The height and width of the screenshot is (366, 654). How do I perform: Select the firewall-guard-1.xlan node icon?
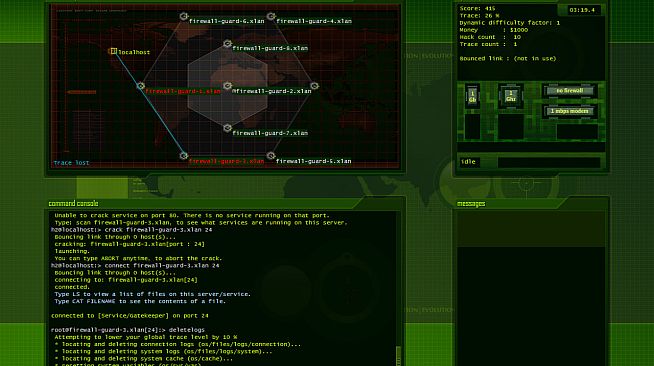[x=141, y=86]
